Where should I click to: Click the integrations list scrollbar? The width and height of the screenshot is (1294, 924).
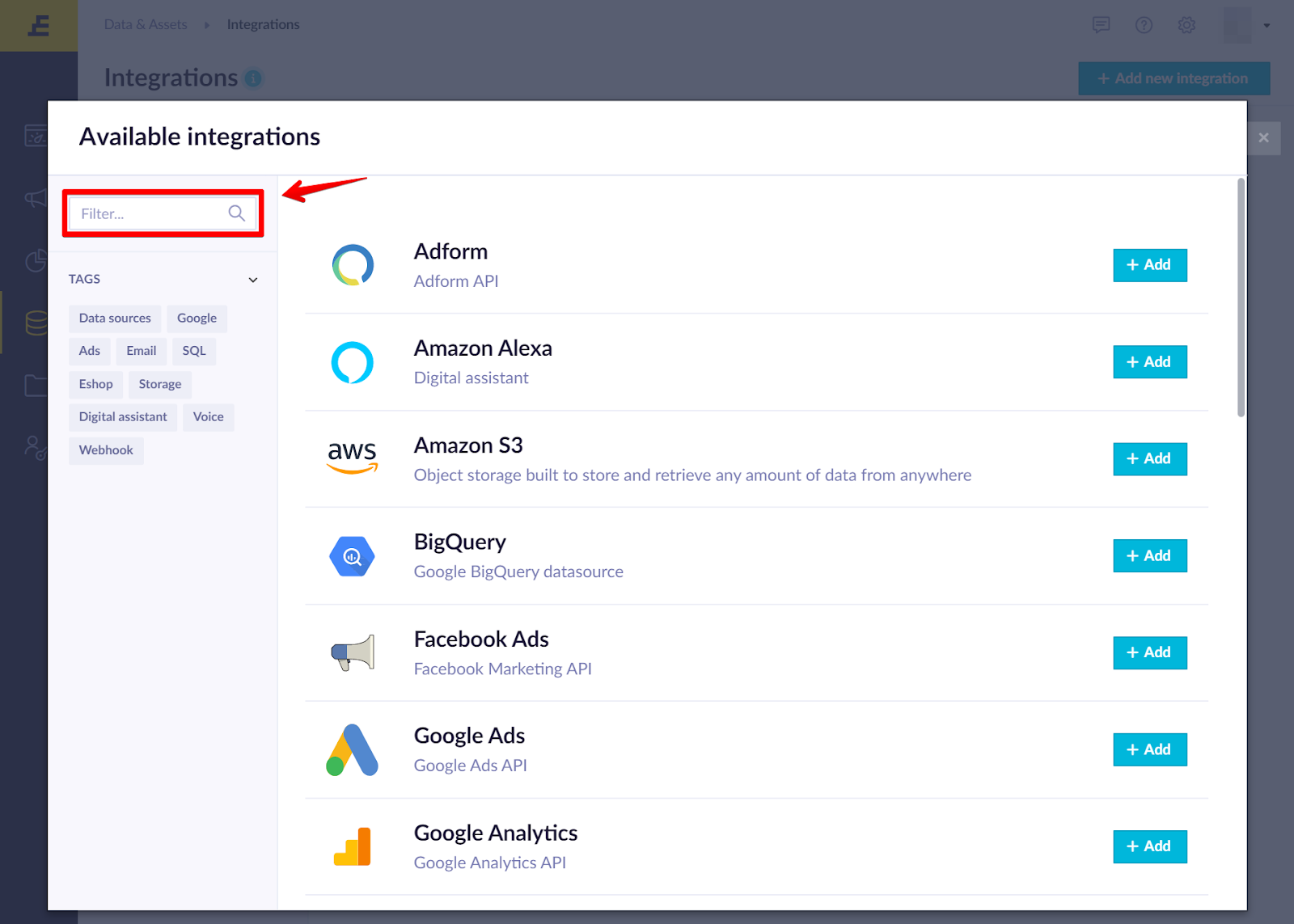click(1241, 298)
